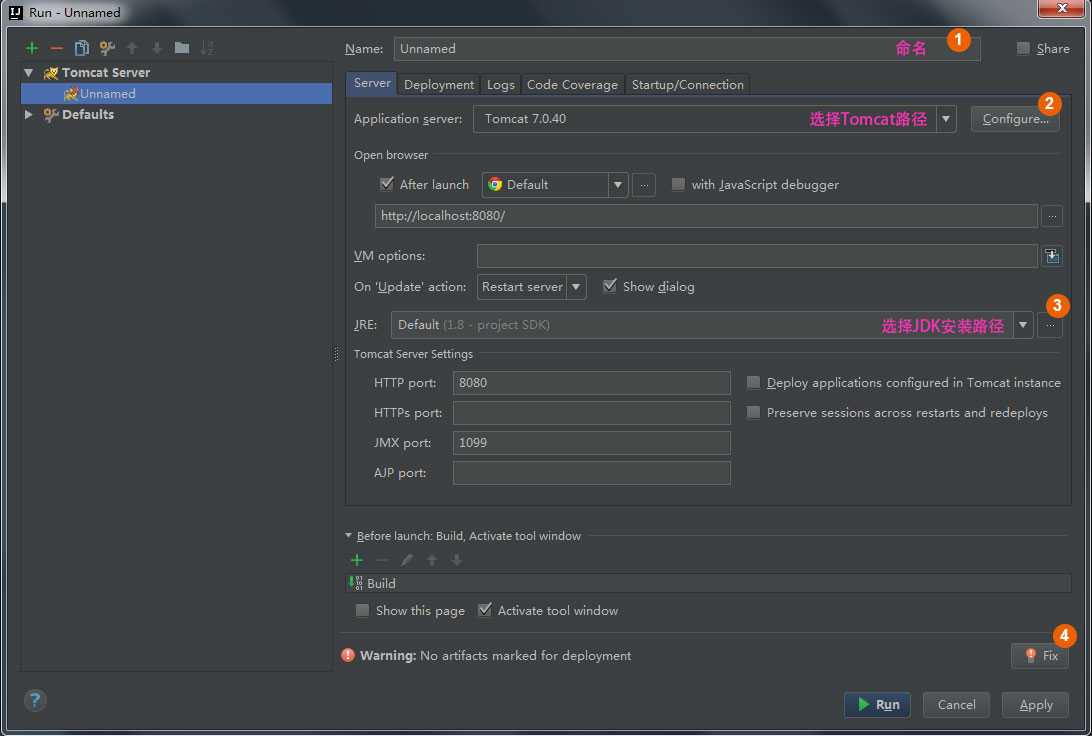Switch to Server tab
Viewport: 1092px width, 736px height.
coord(372,83)
